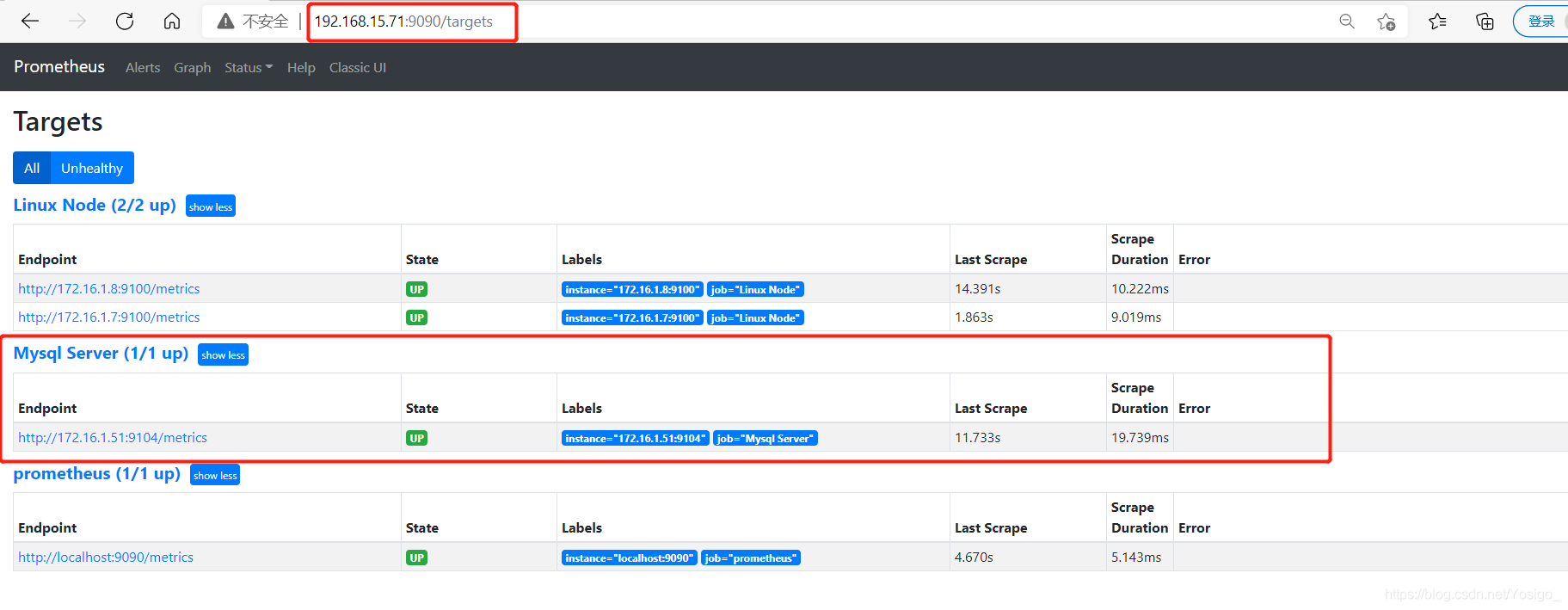Click job label in 172.16.1.7 row
The height and width of the screenshot is (610, 1568).
click(755, 318)
